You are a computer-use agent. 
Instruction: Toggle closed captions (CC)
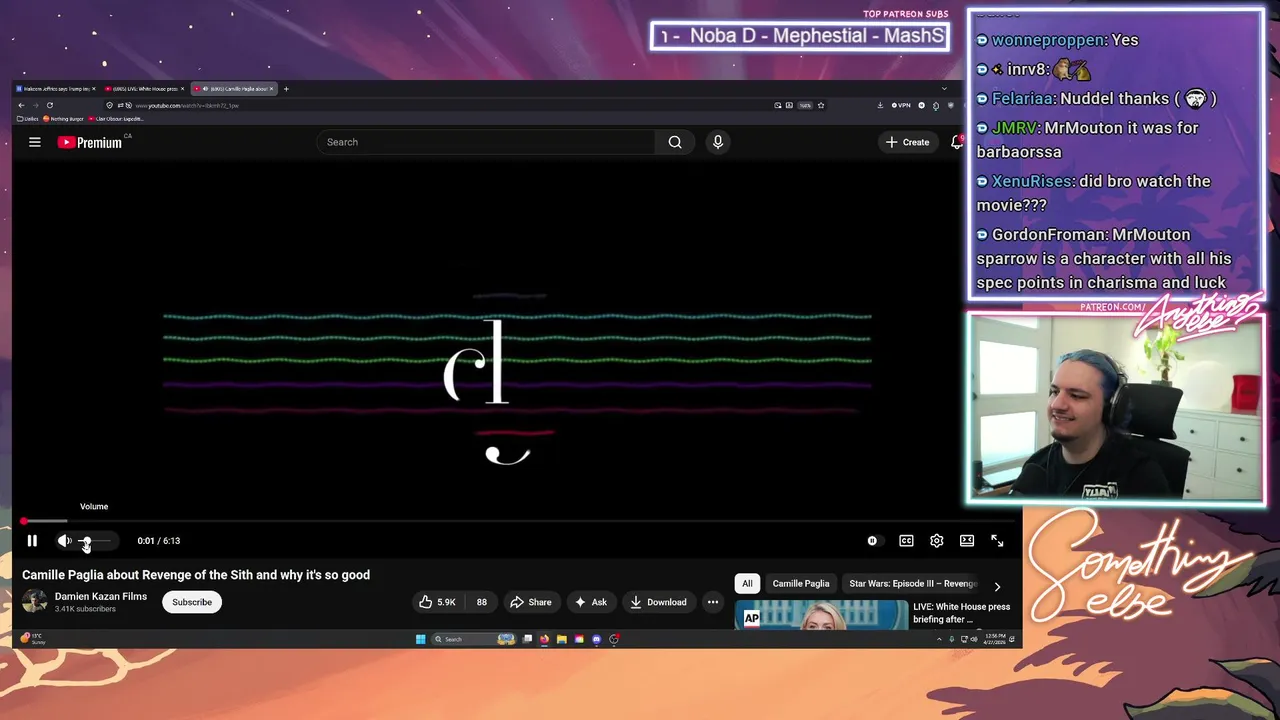(x=906, y=541)
